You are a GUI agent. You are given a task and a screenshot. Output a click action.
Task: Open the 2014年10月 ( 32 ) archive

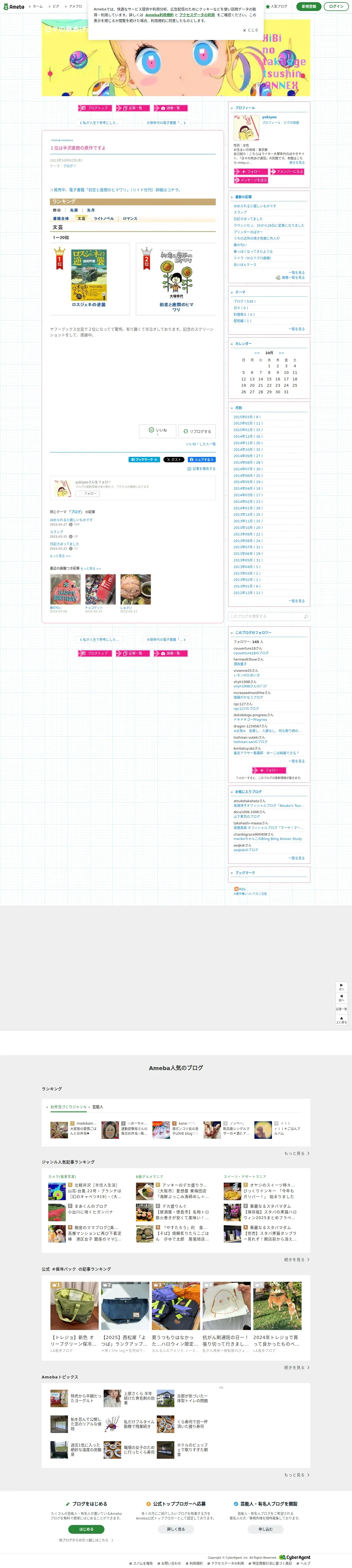248,449
